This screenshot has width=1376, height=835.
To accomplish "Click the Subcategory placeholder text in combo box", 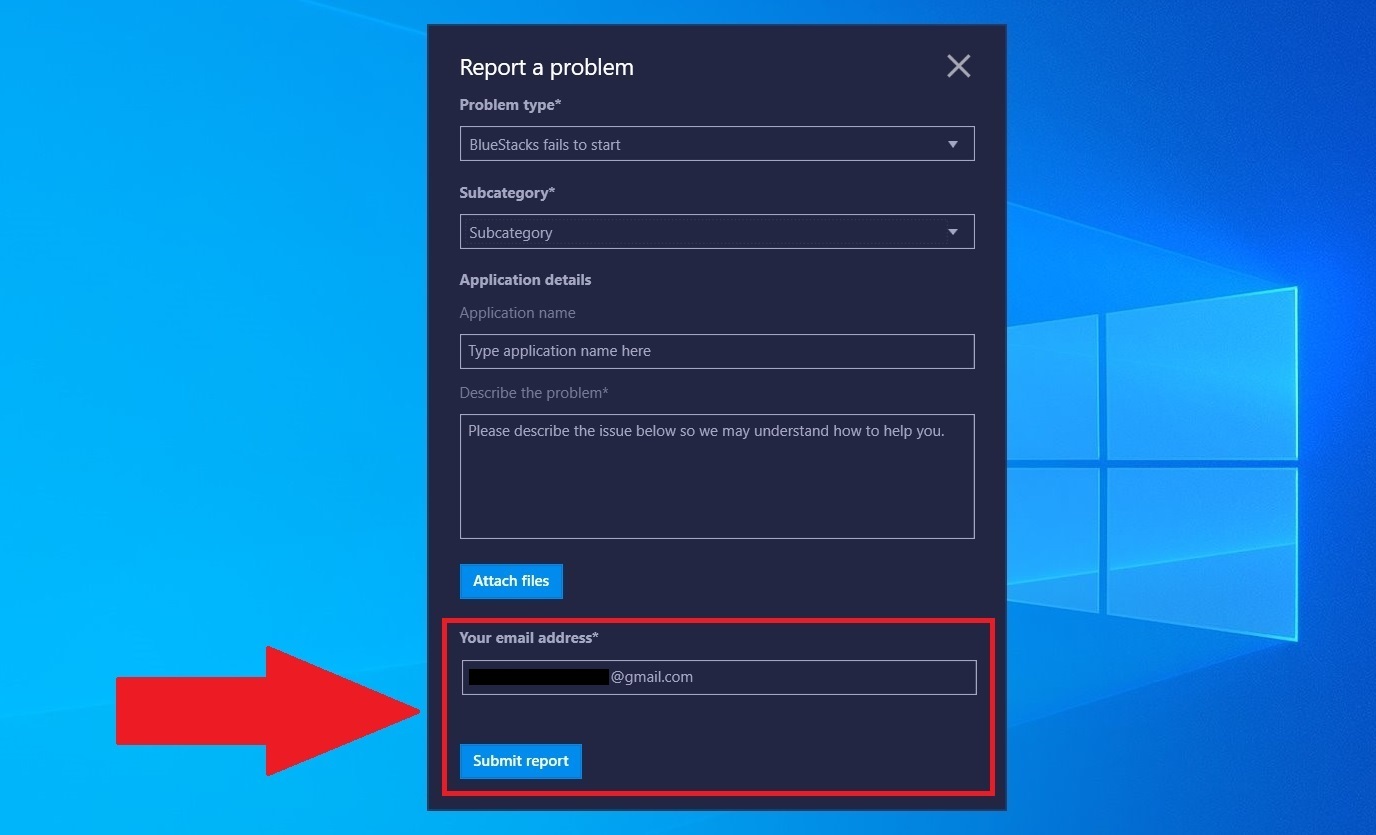I will (x=511, y=233).
